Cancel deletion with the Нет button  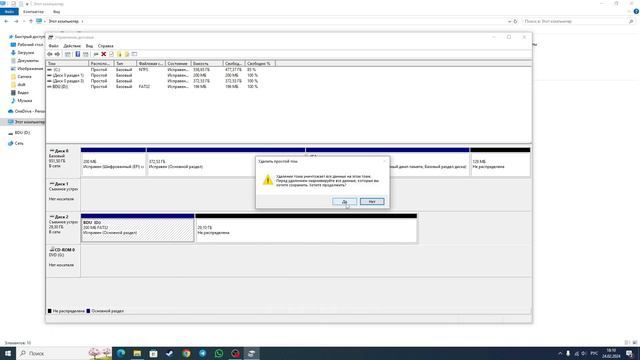372,202
